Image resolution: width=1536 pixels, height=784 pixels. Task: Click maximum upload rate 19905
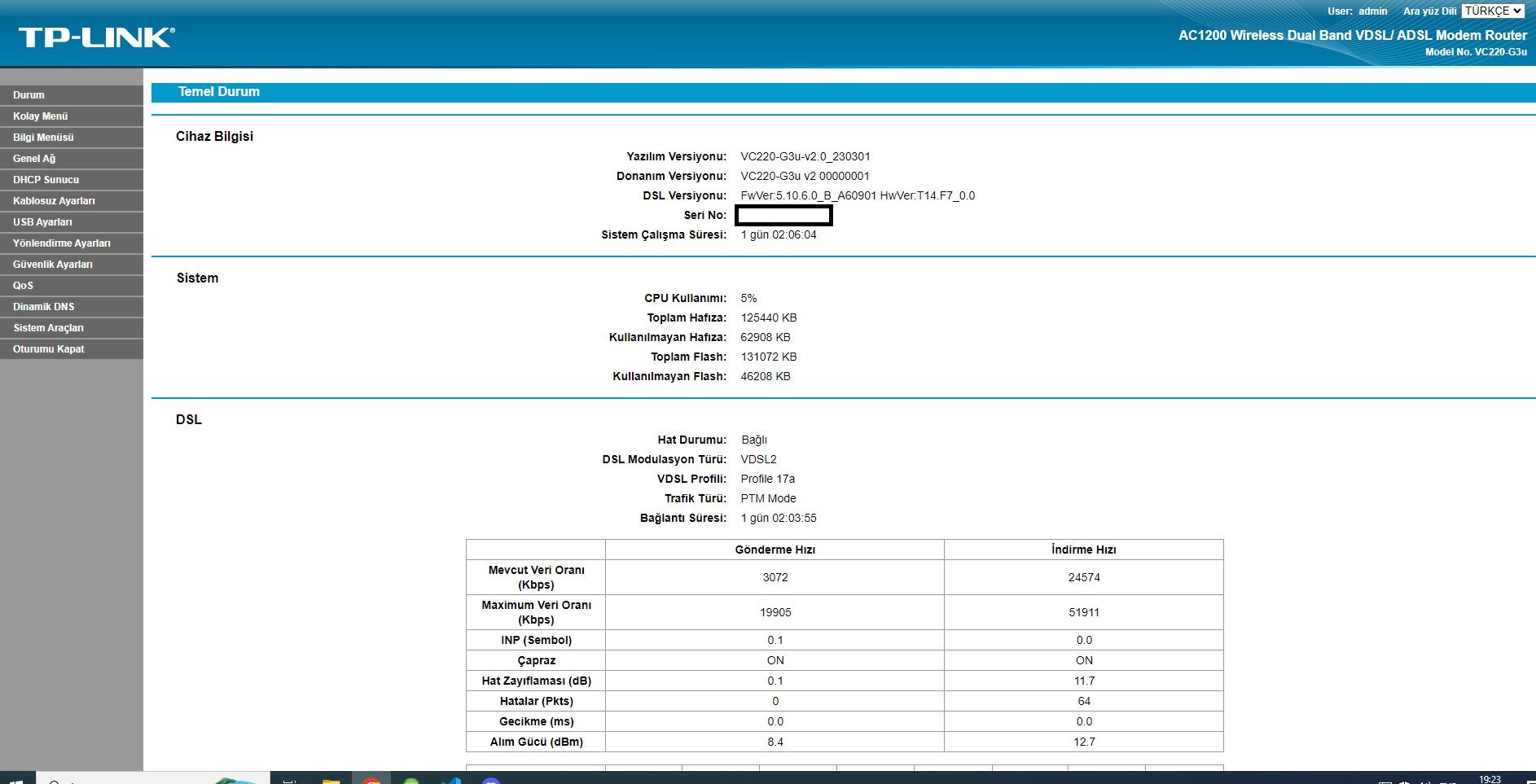(775, 612)
